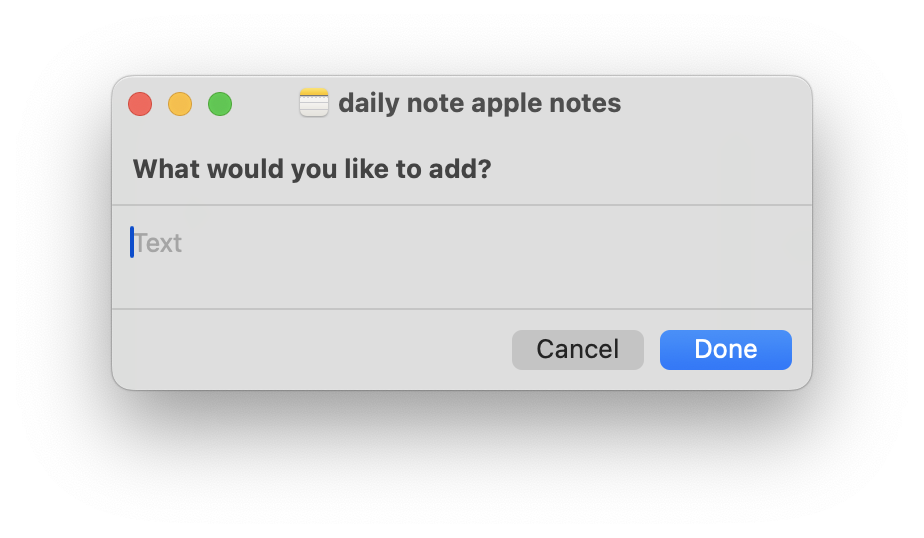Zoom the window with the green button
924x538 pixels.
click(x=220, y=104)
